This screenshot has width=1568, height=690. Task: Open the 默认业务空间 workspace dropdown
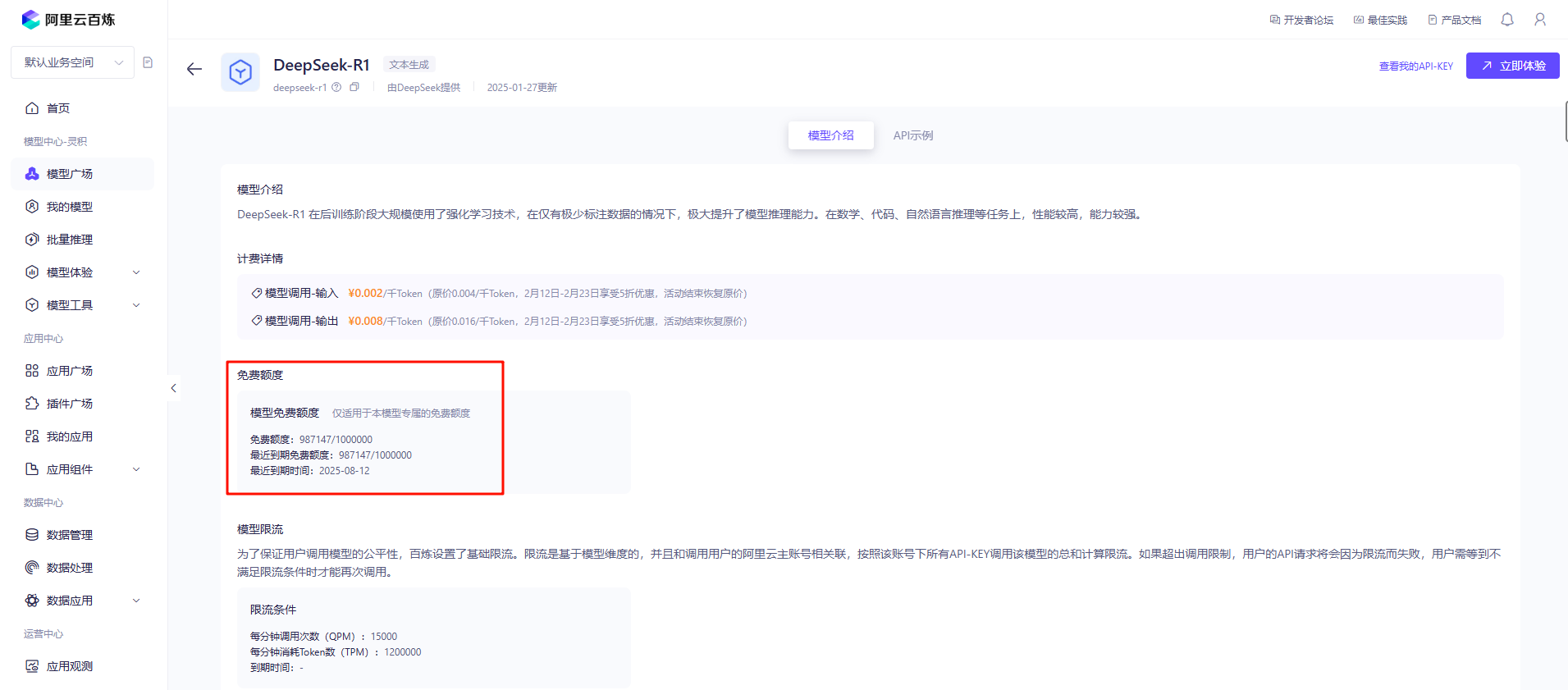[x=72, y=62]
